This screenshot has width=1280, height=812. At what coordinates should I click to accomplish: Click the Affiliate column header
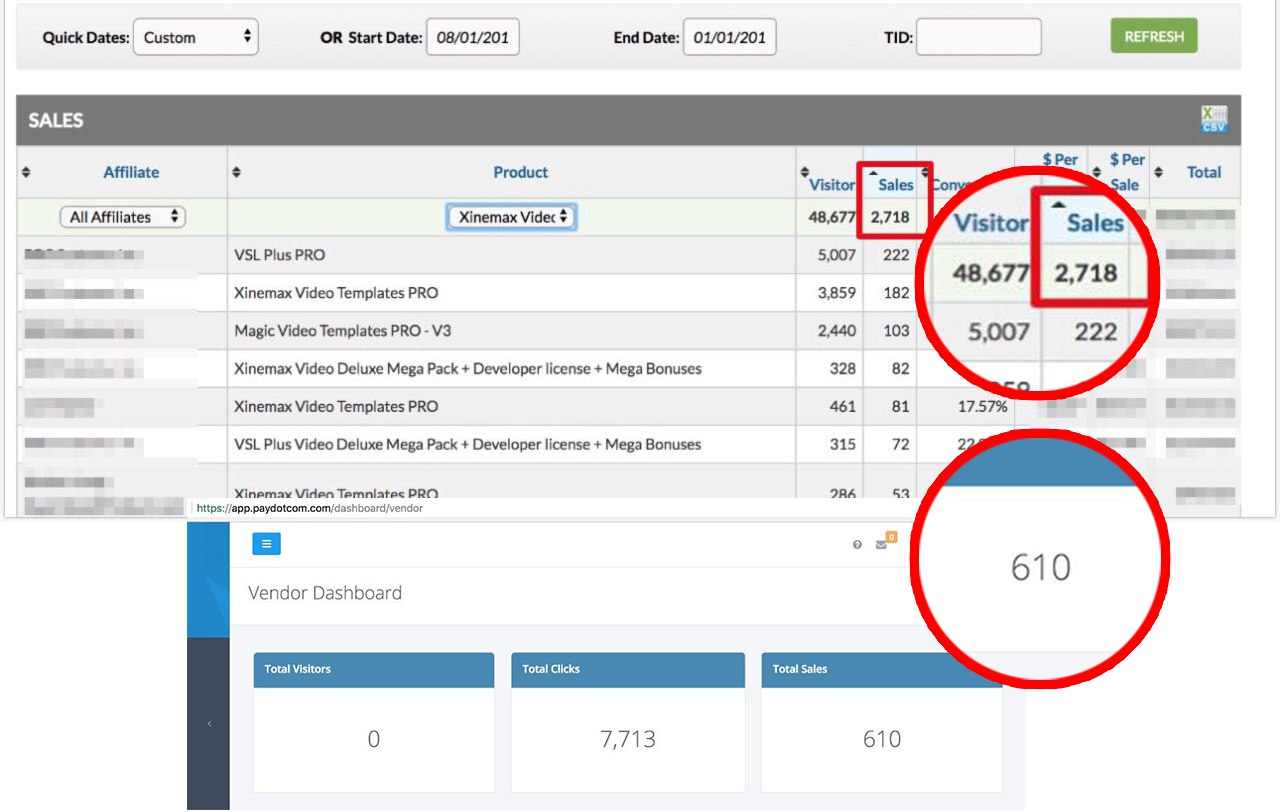point(131,172)
